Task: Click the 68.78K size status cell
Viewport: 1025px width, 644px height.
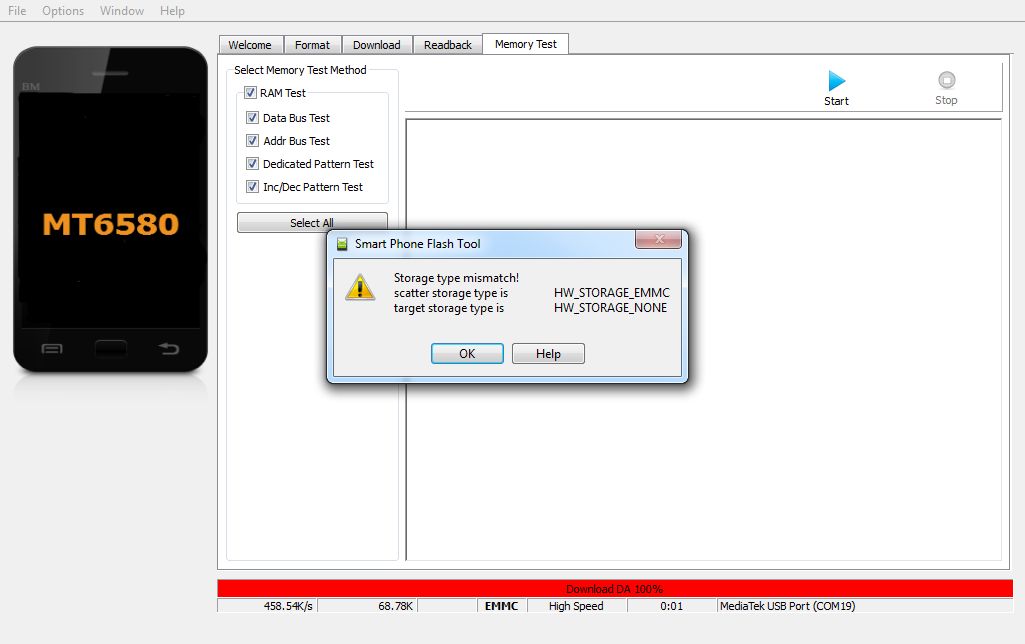Action: (368, 606)
